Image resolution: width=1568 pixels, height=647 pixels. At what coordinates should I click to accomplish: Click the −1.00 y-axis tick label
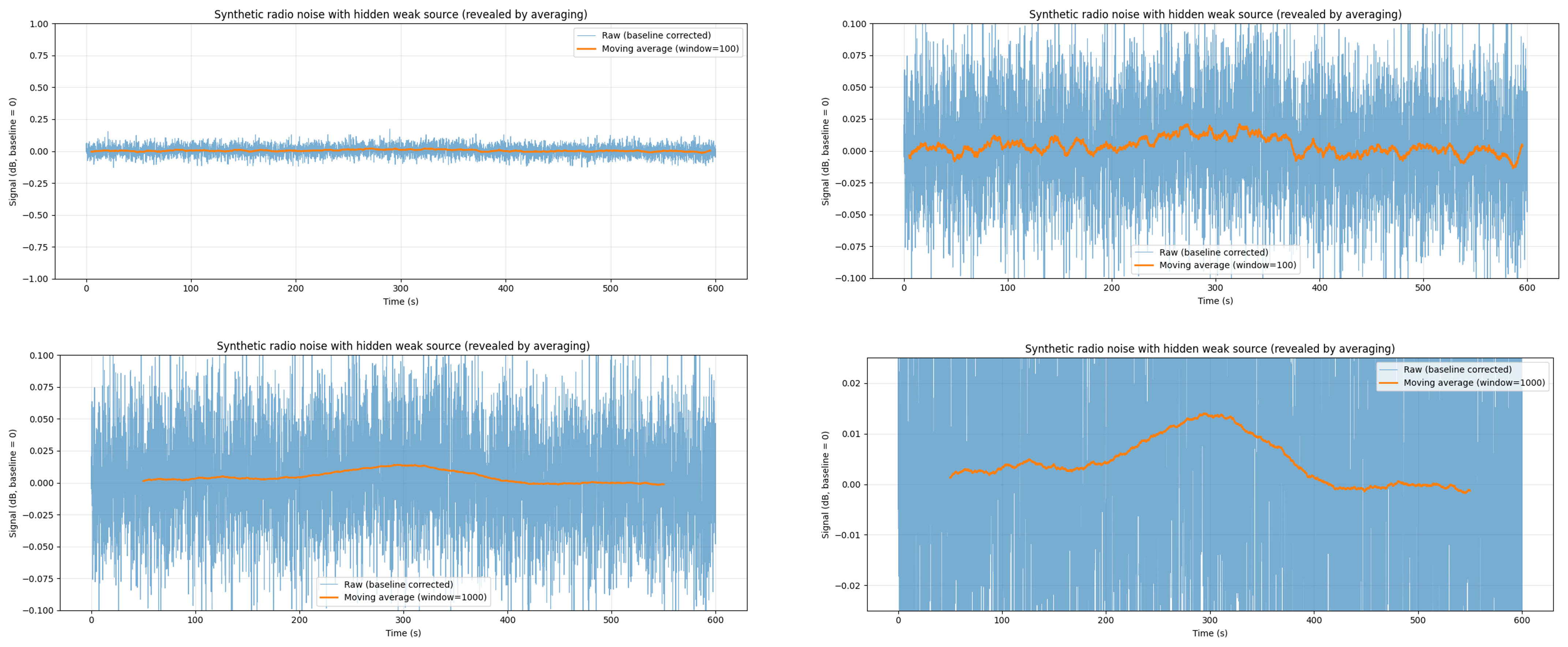[x=35, y=278]
